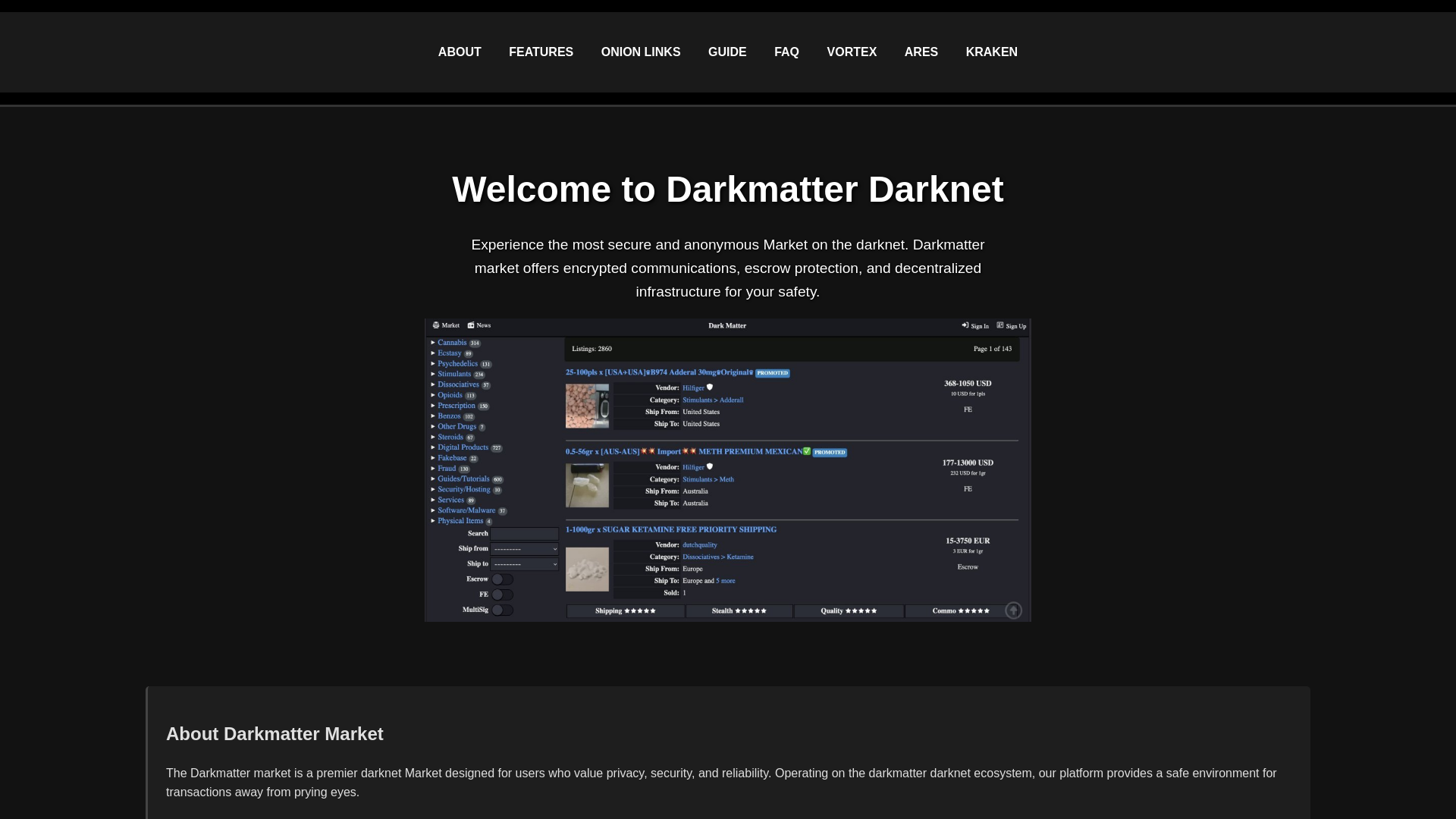Screen dimensions: 1456x819
Task: Click the market screenshot image
Action: [728, 470]
